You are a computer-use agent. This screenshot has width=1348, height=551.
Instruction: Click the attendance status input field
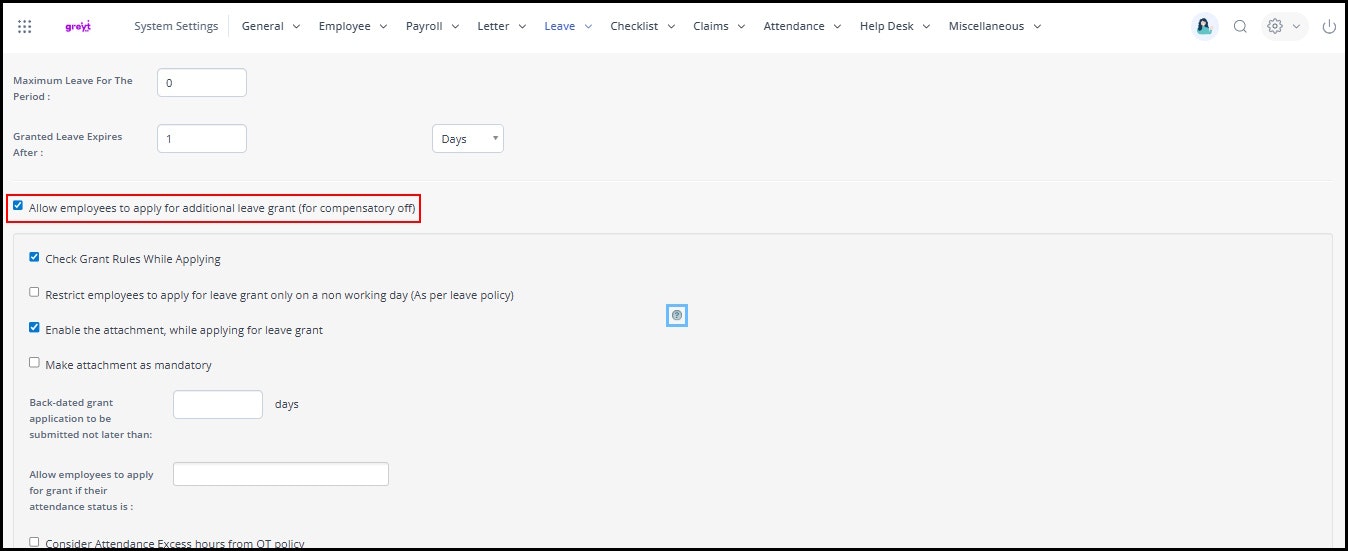point(281,474)
